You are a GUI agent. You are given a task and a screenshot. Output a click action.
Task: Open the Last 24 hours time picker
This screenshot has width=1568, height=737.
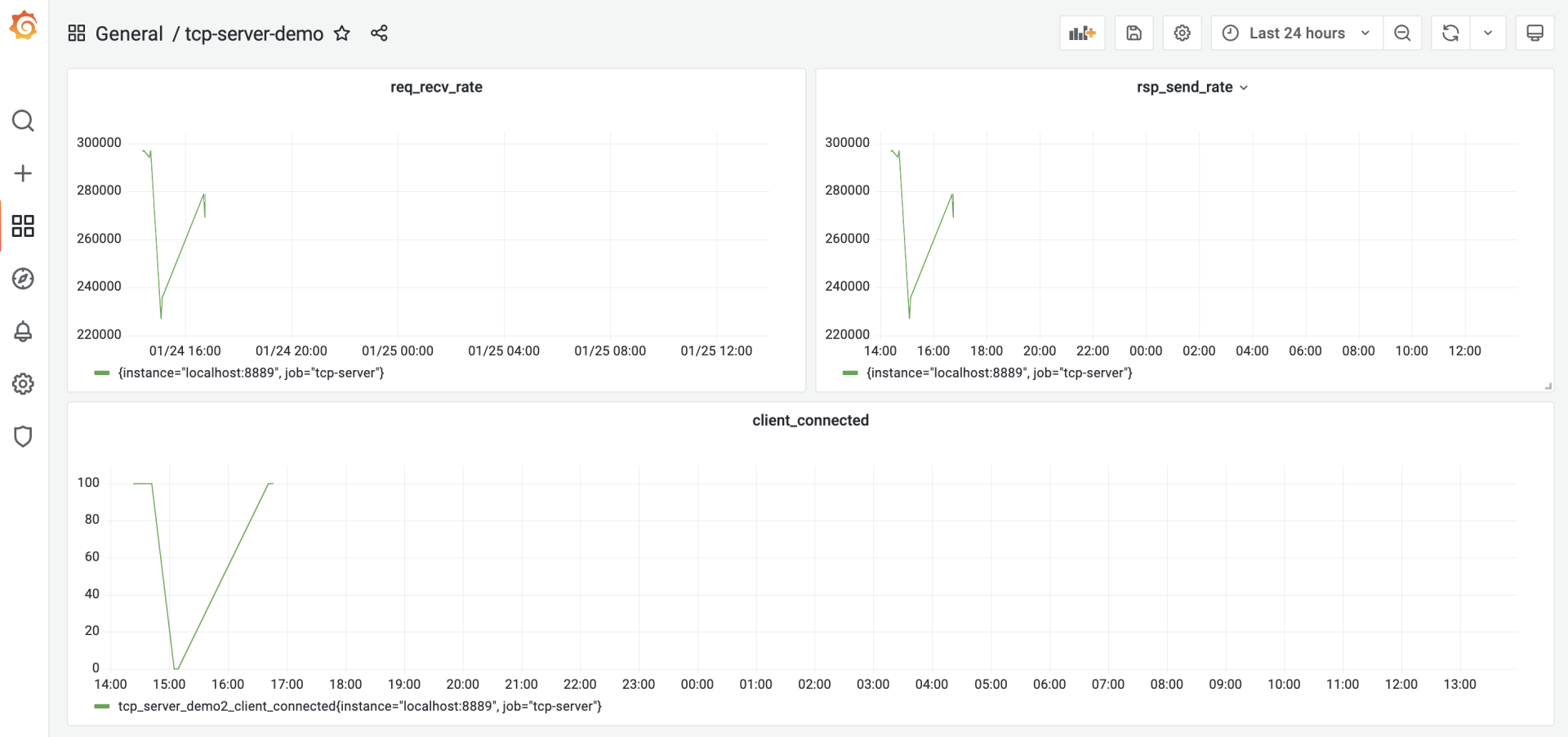pos(1296,33)
